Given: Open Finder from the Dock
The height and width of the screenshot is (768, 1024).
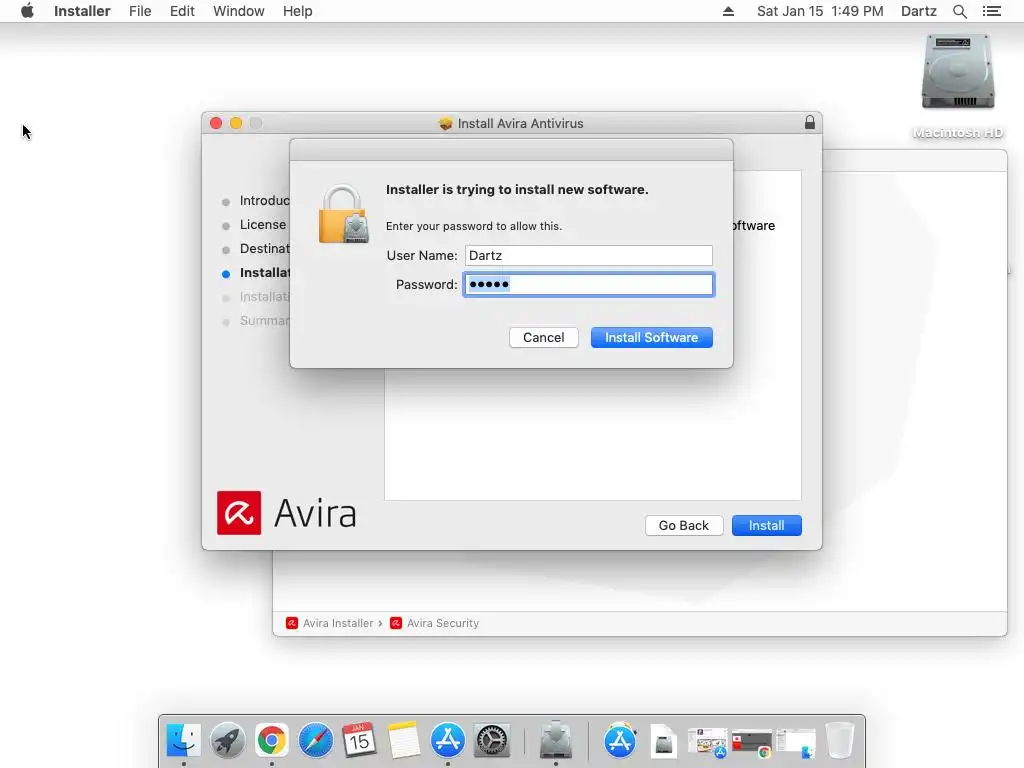Looking at the screenshot, I should [x=184, y=741].
